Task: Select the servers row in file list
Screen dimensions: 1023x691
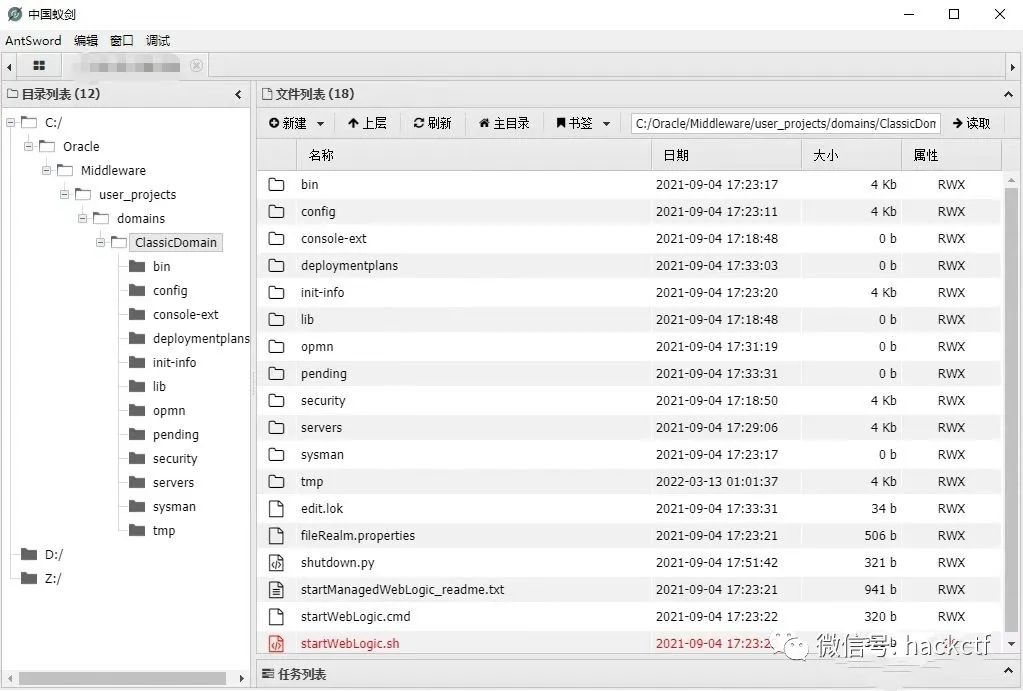Action: (630, 427)
